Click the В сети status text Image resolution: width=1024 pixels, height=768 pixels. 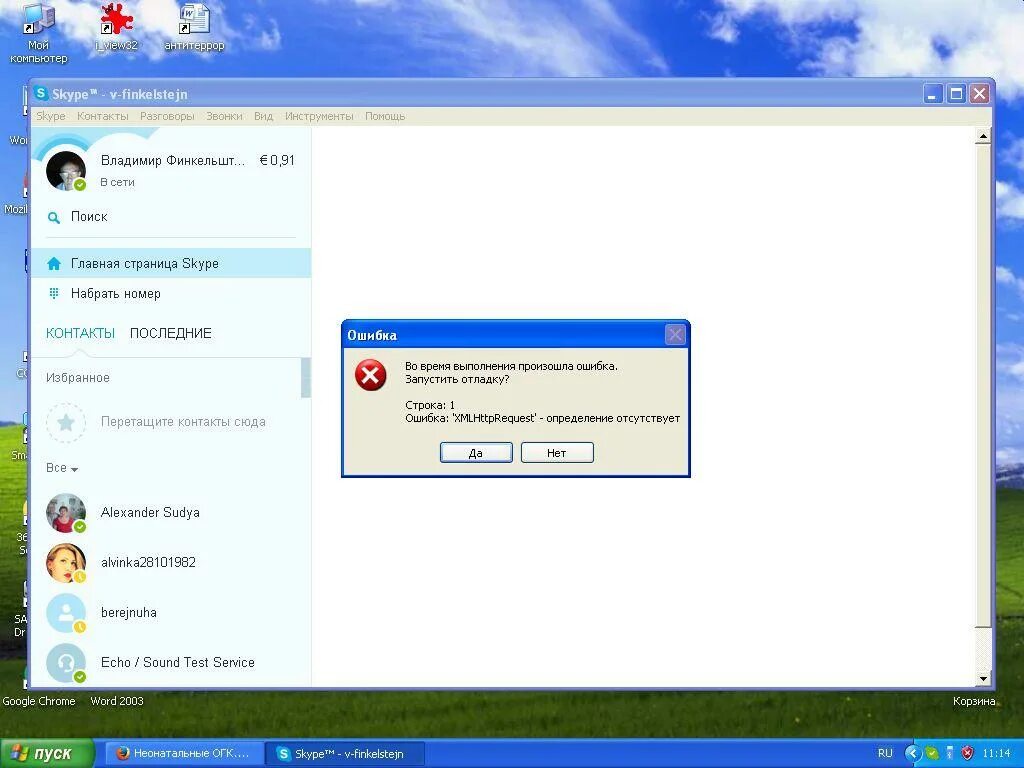[x=118, y=182]
